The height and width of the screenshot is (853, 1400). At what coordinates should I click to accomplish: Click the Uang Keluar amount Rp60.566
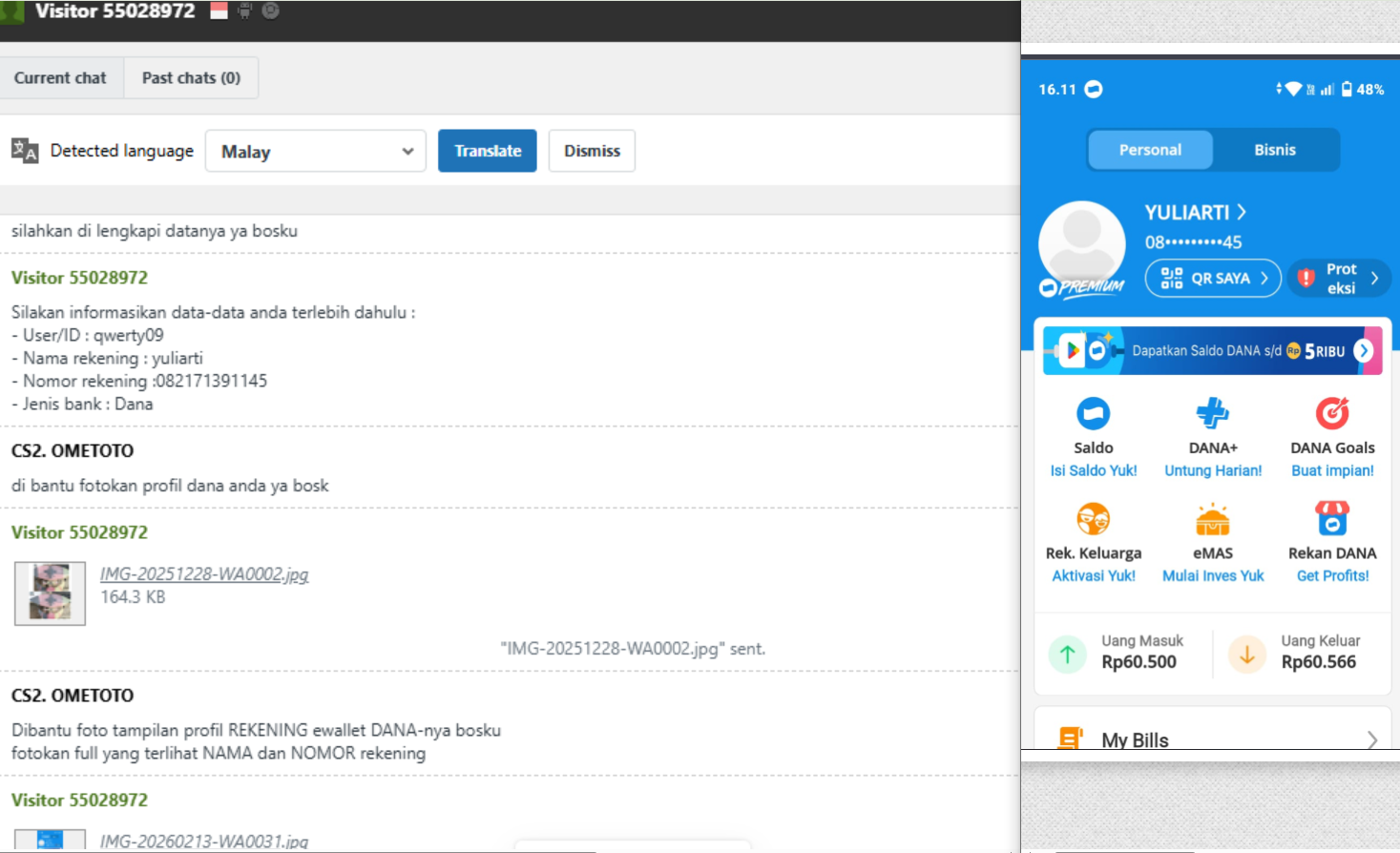tap(1319, 662)
